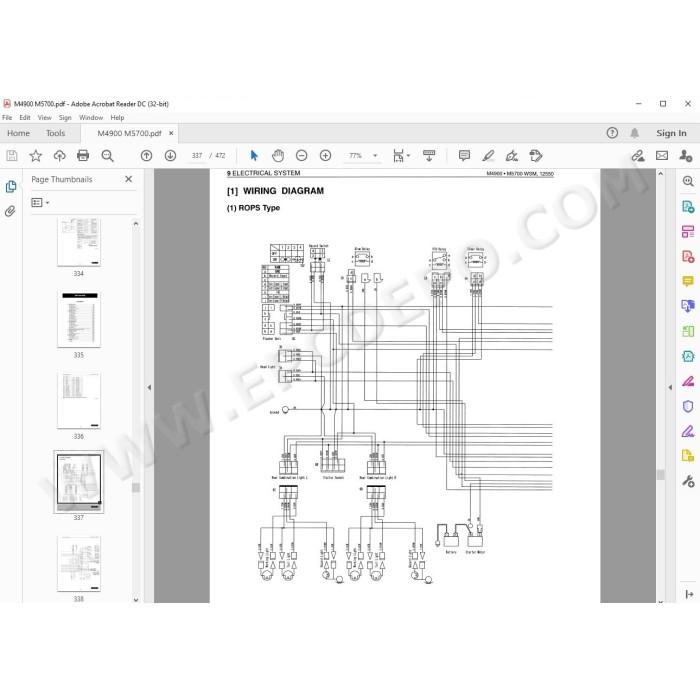
Task: Open the right pane Comment tool
Action: tap(688, 281)
